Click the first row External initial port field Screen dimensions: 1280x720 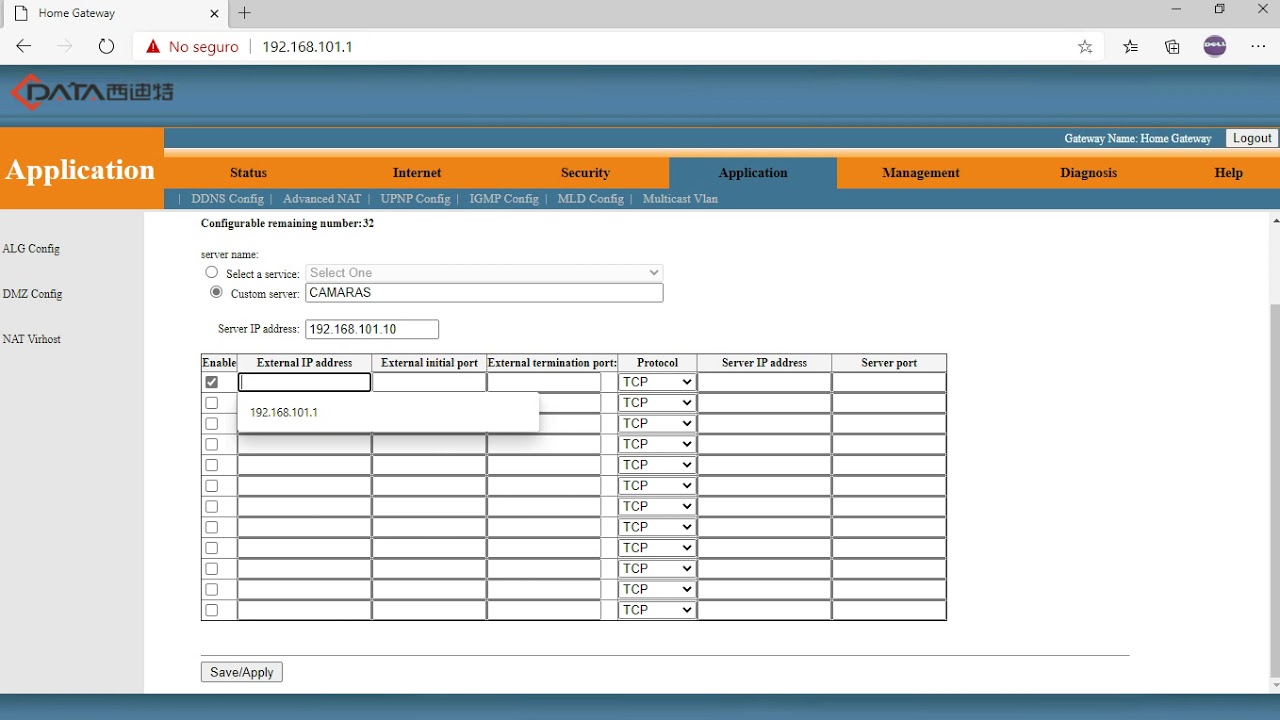(429, 382)
